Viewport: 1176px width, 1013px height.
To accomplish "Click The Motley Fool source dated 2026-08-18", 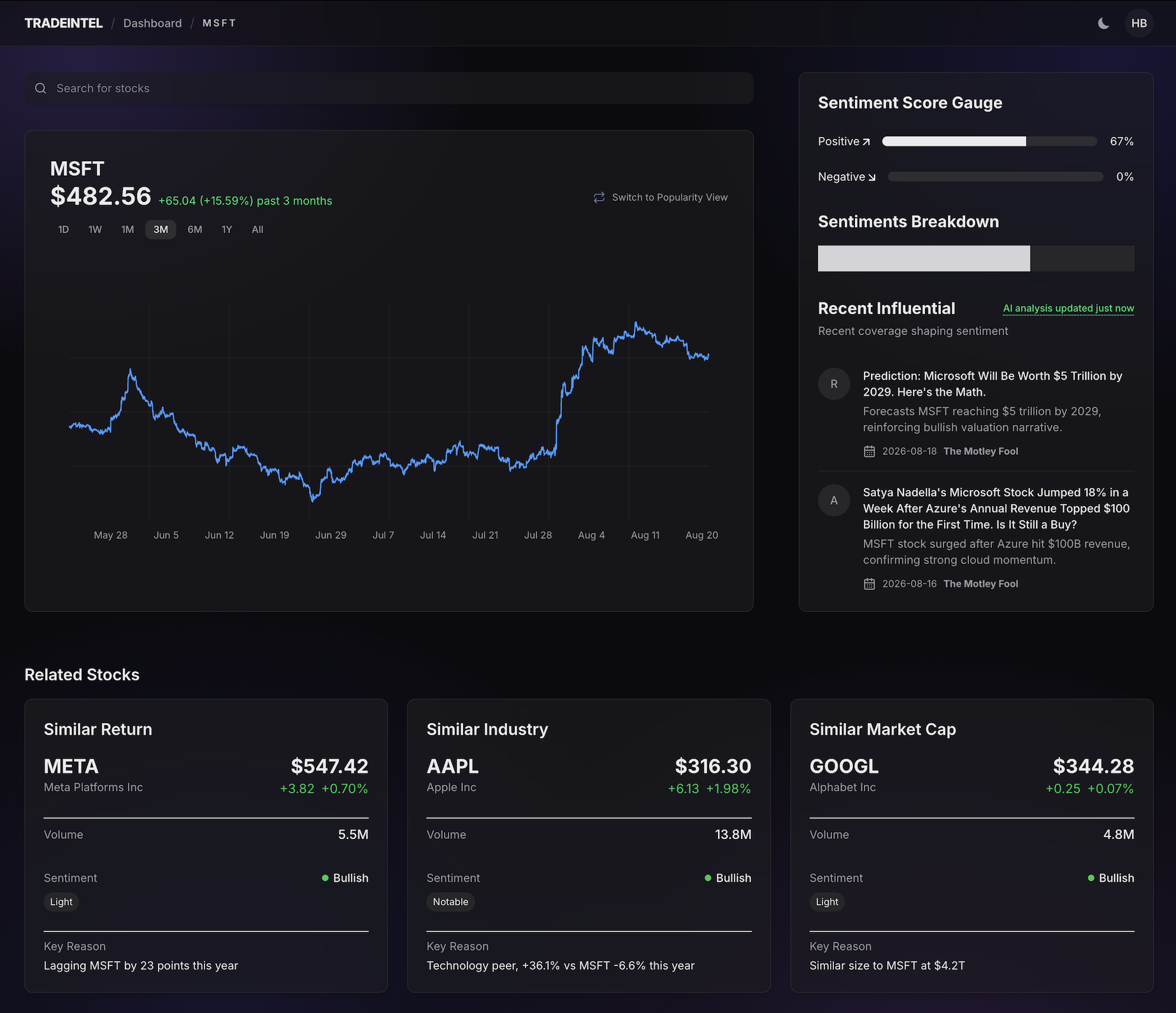I will click(980, 452).
